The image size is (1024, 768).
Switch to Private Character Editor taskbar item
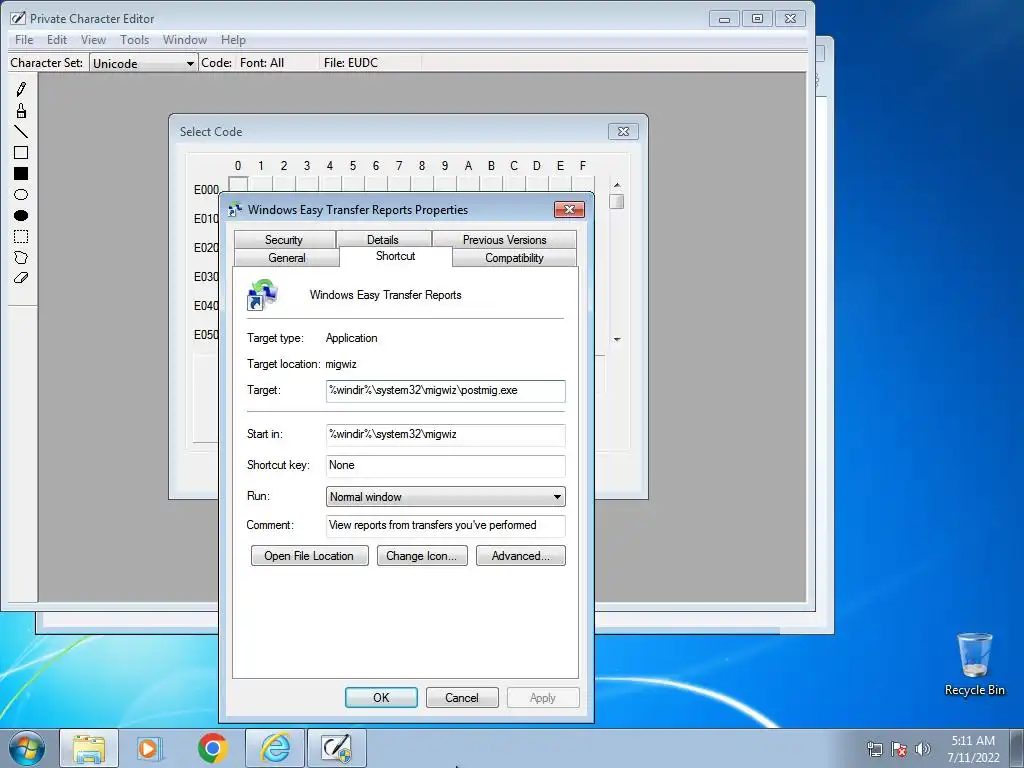(x=337, y=748)
